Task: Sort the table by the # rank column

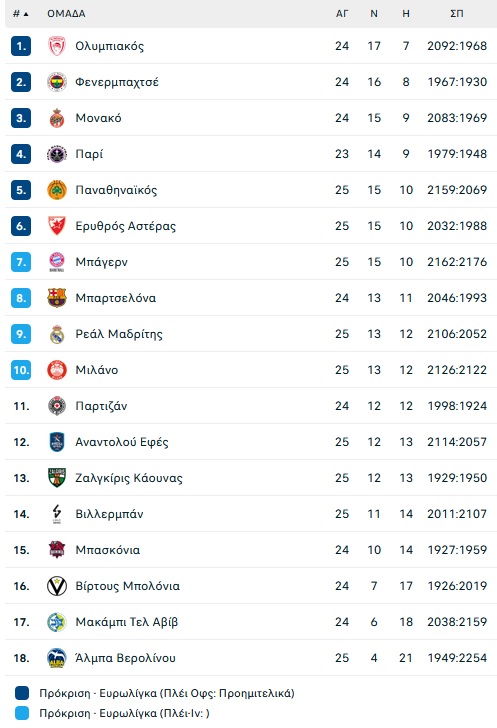Action: click(x=20, y=14)
